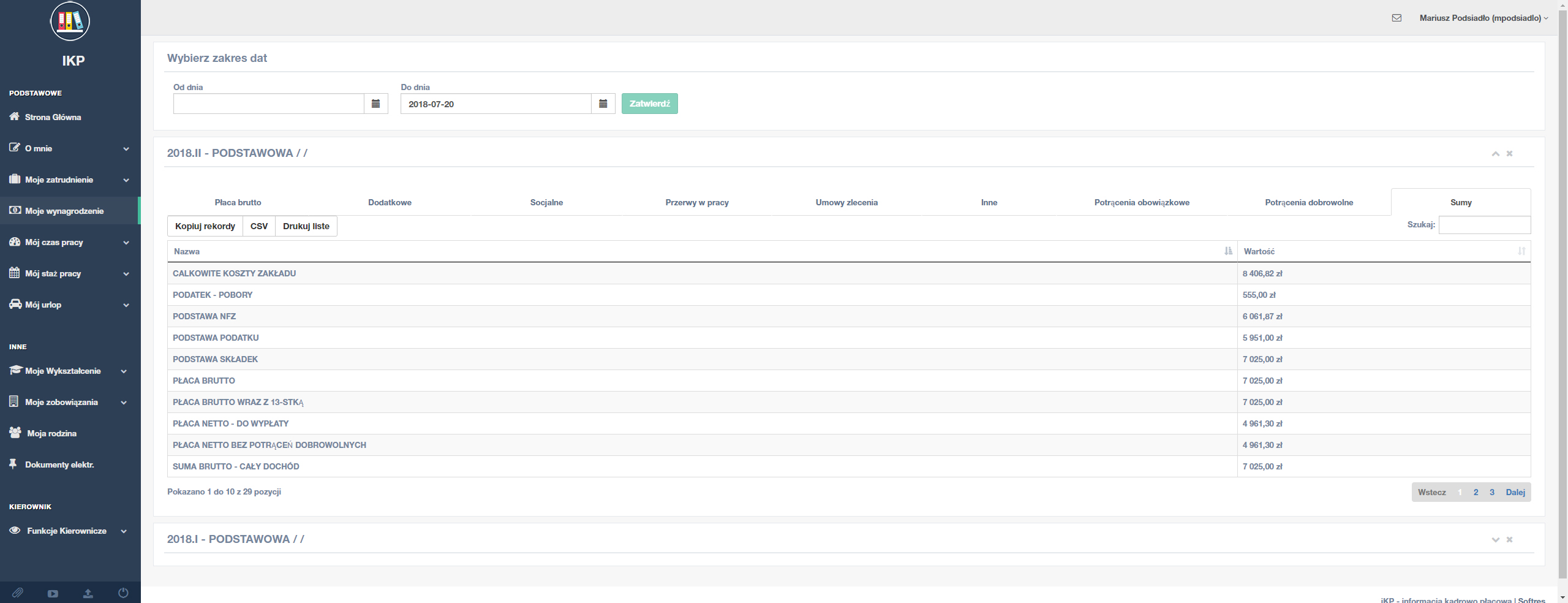1568x603 pixels.
Task: Click Kopiuj rekordy button
Action: [x=205, y=226]
